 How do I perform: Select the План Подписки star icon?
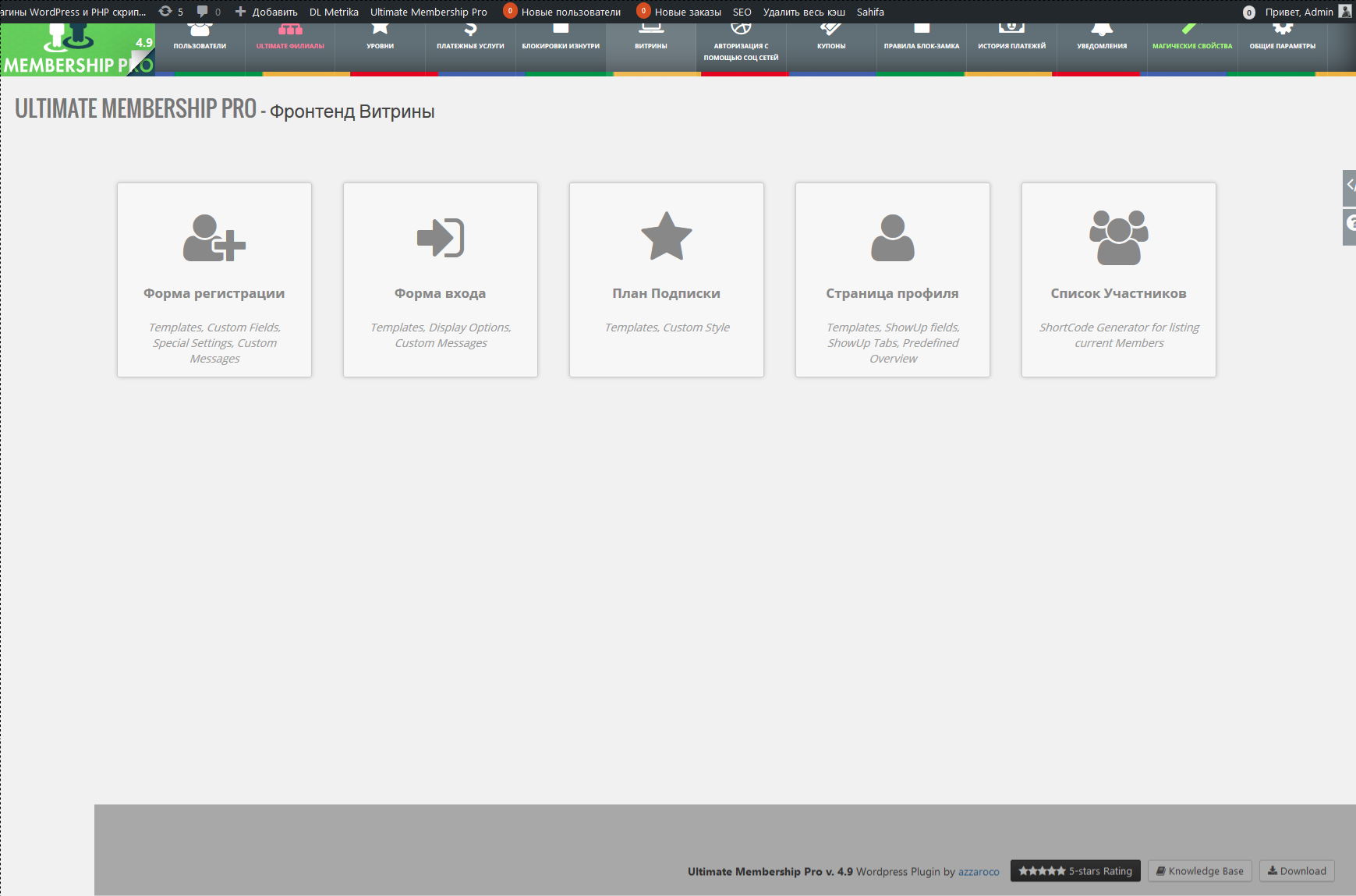(x=666, y=236)
